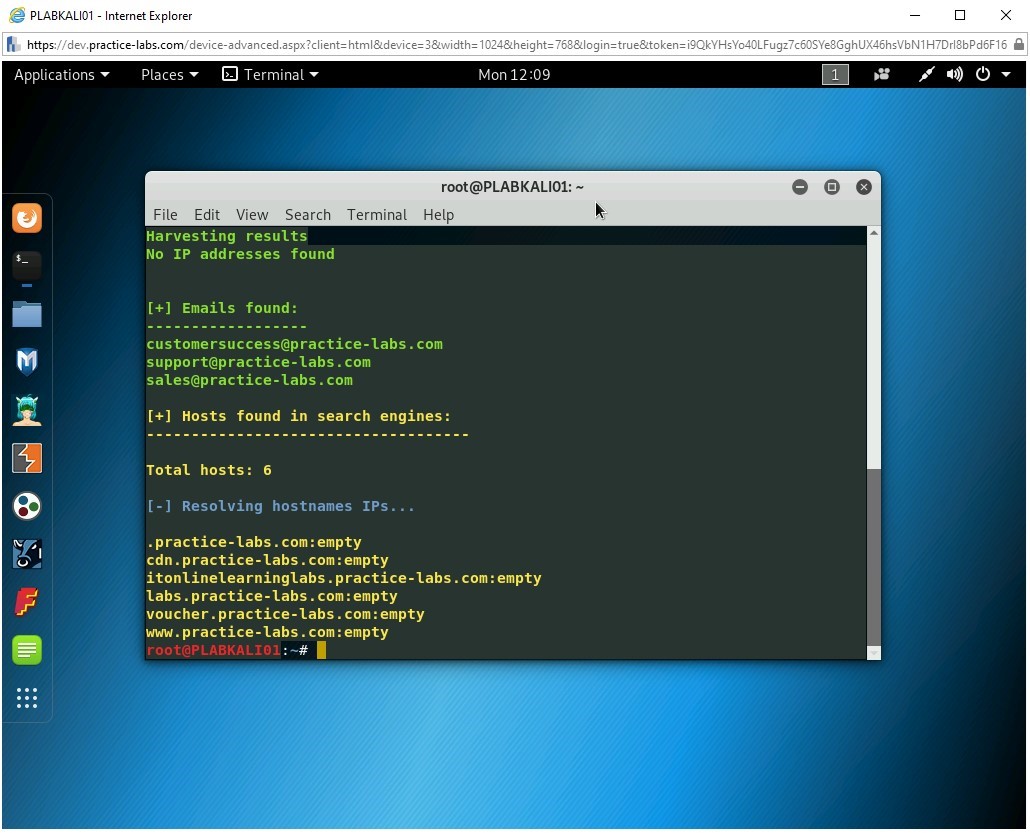This screenshot has height=833, width=1030.
Task: Launch Firefox from the dock
Action: pyautogui.click(x=27, y=217)
